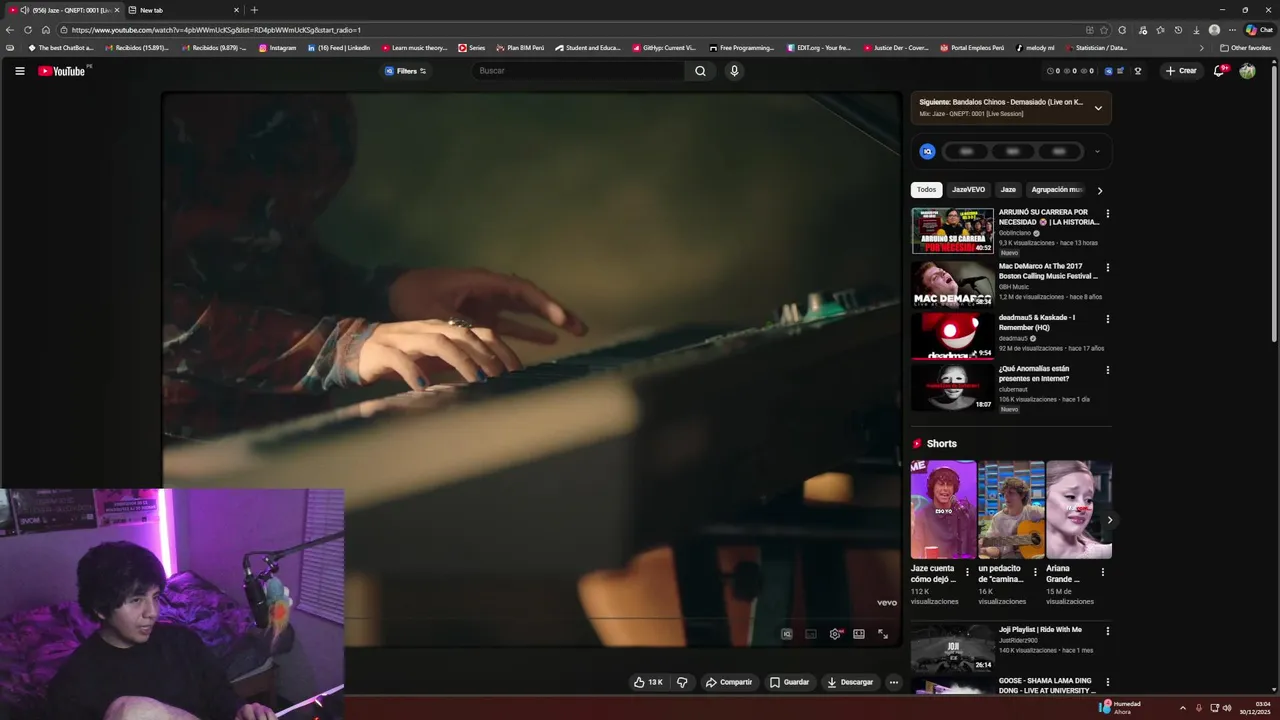Open options menu for deadmau5 video
The width and height of the screenshot is (1280, 720).
point(1107,319)
